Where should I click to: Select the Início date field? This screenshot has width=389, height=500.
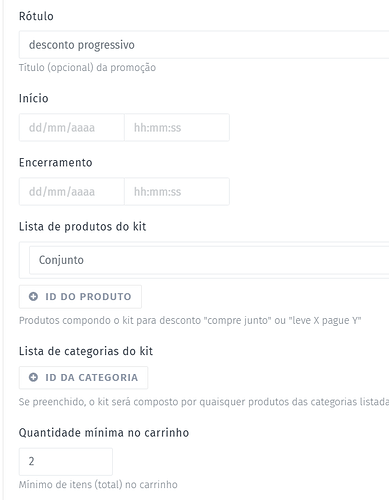point(72,127)
